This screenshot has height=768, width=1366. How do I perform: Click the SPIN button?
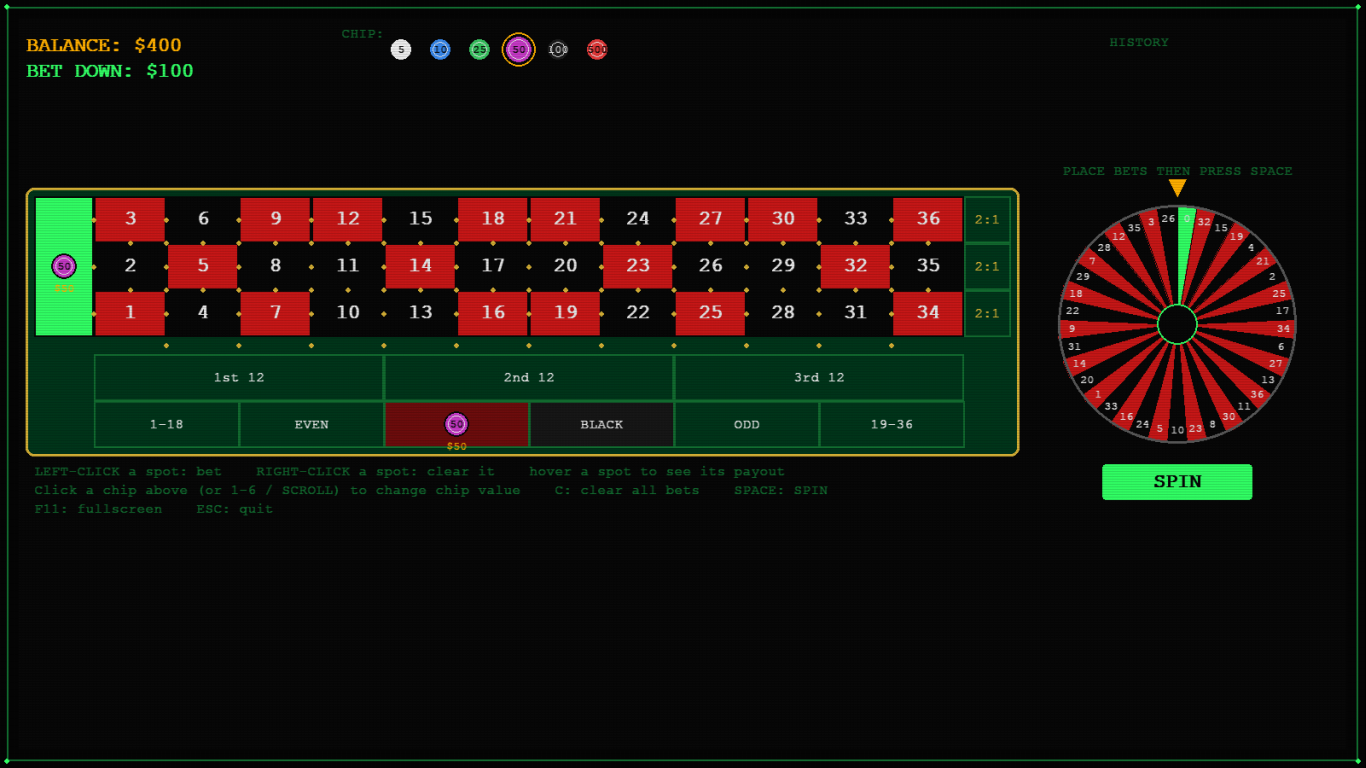(x=1177, y=481)
